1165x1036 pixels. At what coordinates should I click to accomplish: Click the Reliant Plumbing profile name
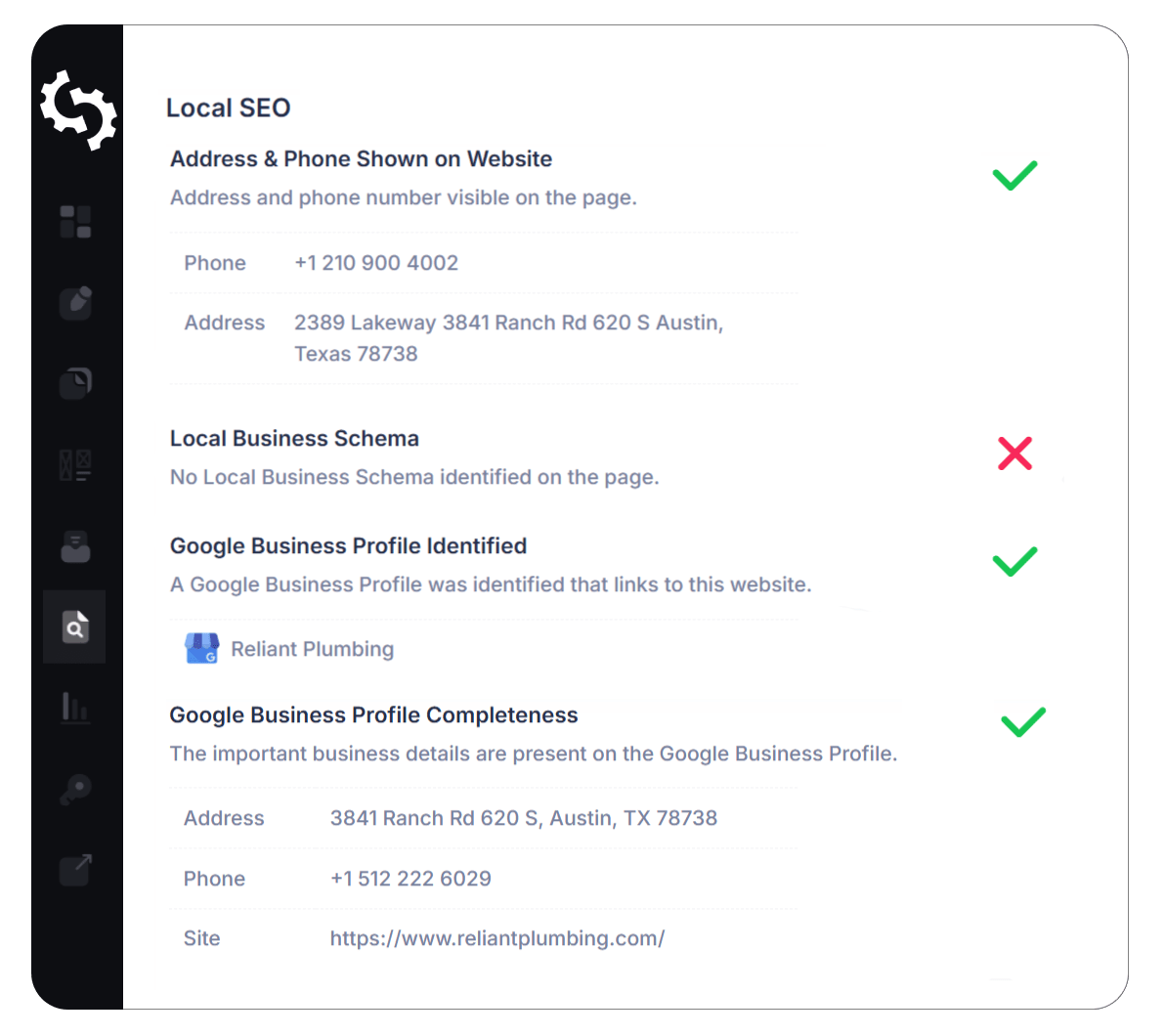pyautogui.click(x=312, y=649)
